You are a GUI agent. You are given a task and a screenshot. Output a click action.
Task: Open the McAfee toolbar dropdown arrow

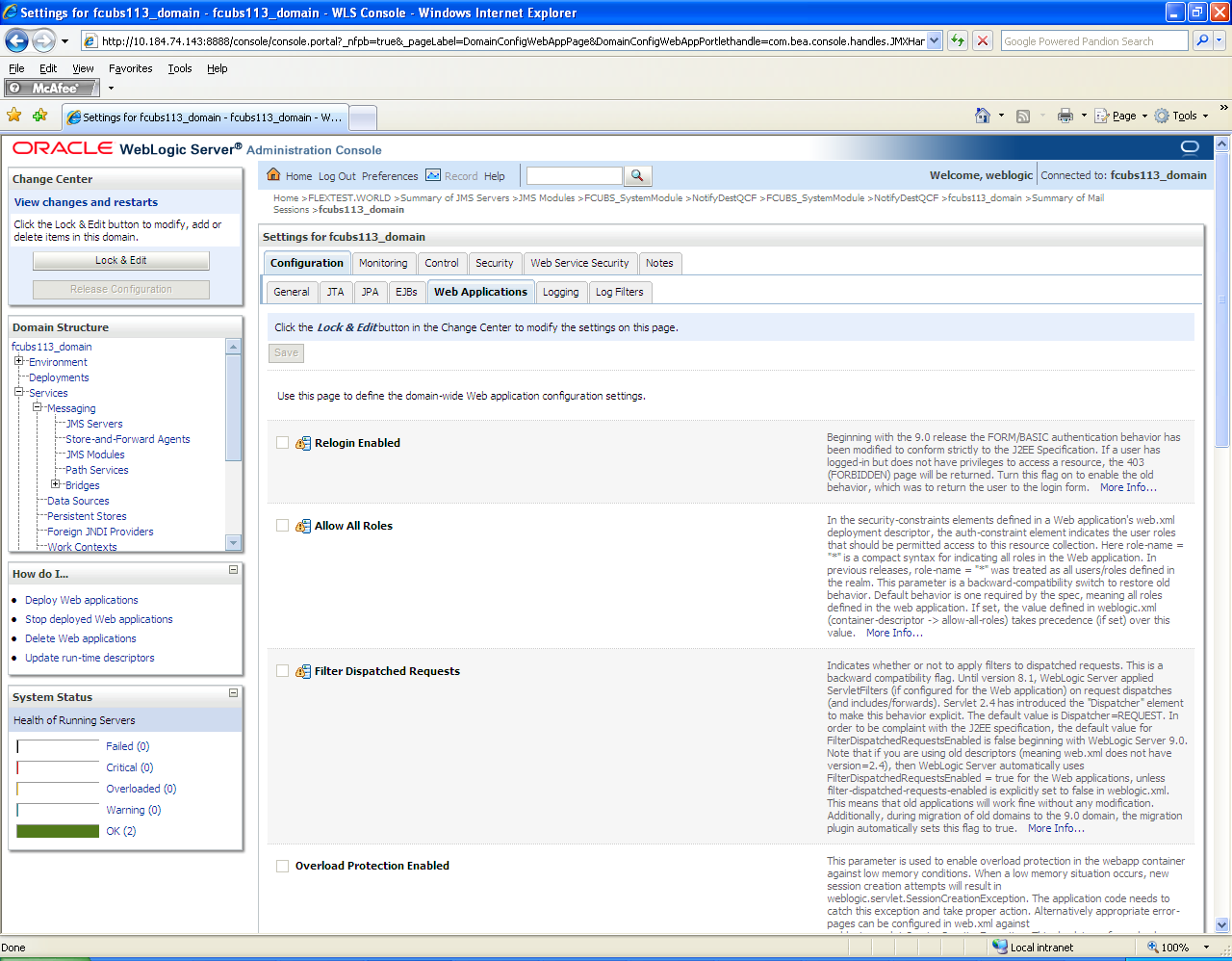click(x=111, y=88)
